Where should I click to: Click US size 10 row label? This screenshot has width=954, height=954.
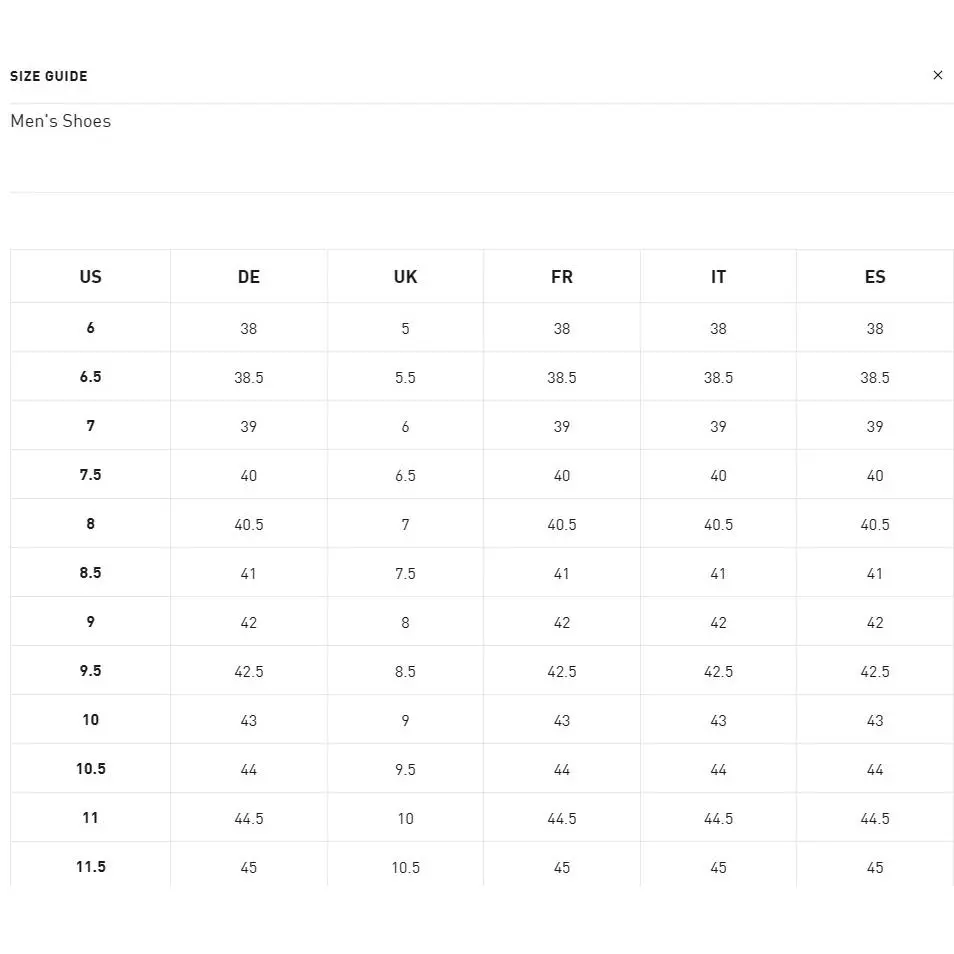91,720
